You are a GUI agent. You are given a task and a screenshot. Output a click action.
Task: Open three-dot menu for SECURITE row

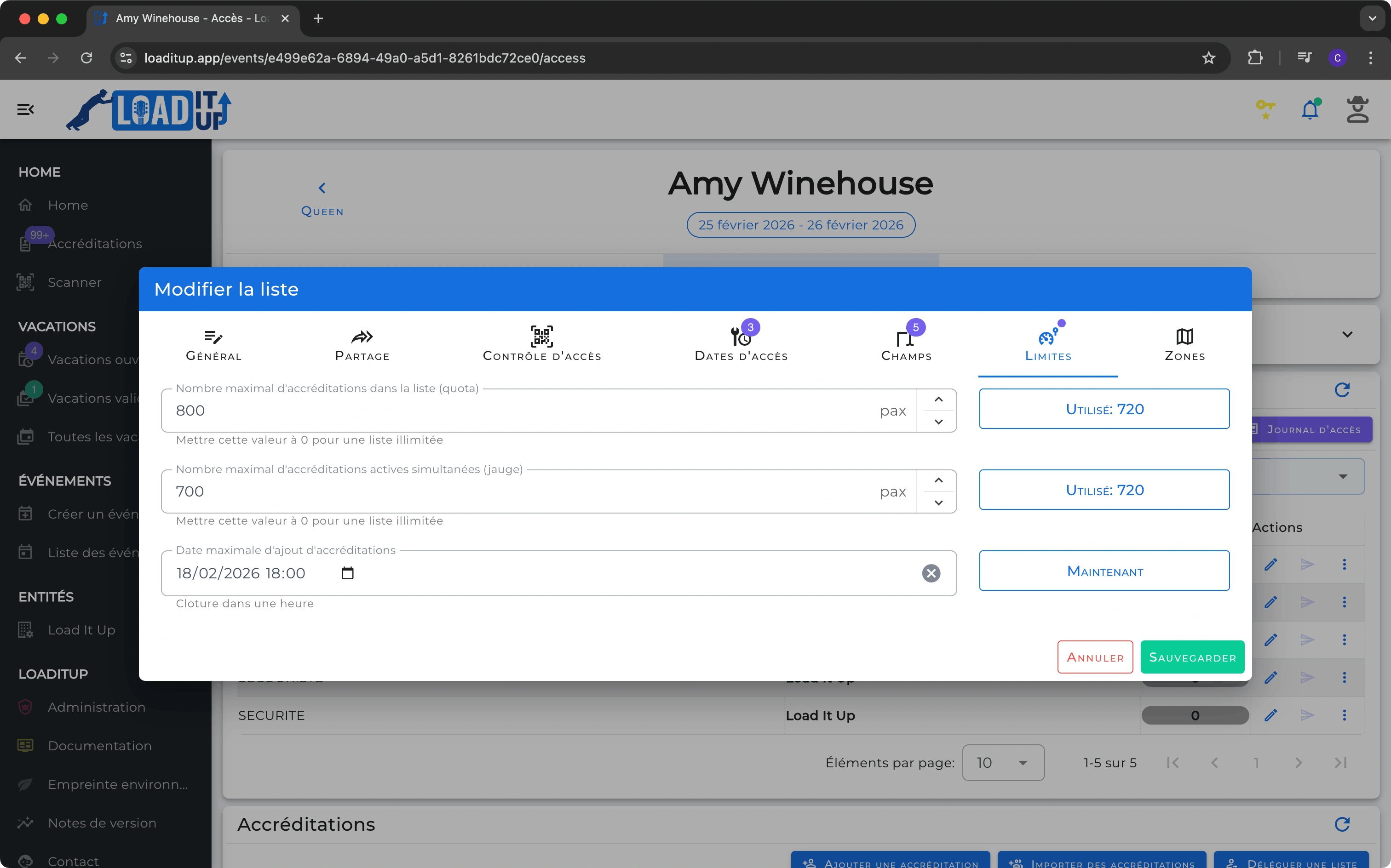coord(1344,715)
